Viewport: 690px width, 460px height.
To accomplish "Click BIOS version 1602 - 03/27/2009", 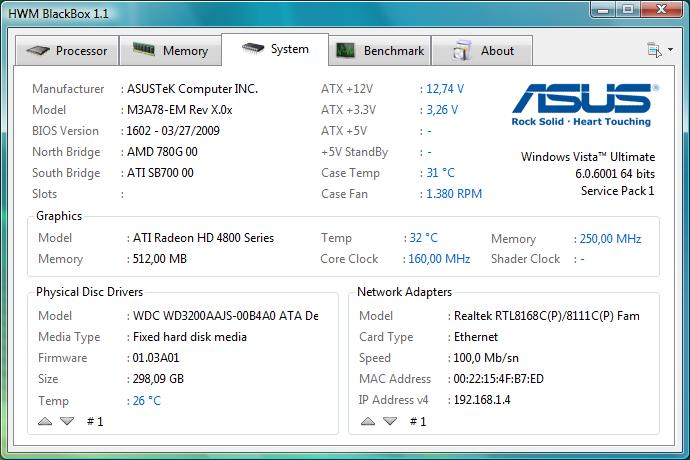I will click(173, 131).
